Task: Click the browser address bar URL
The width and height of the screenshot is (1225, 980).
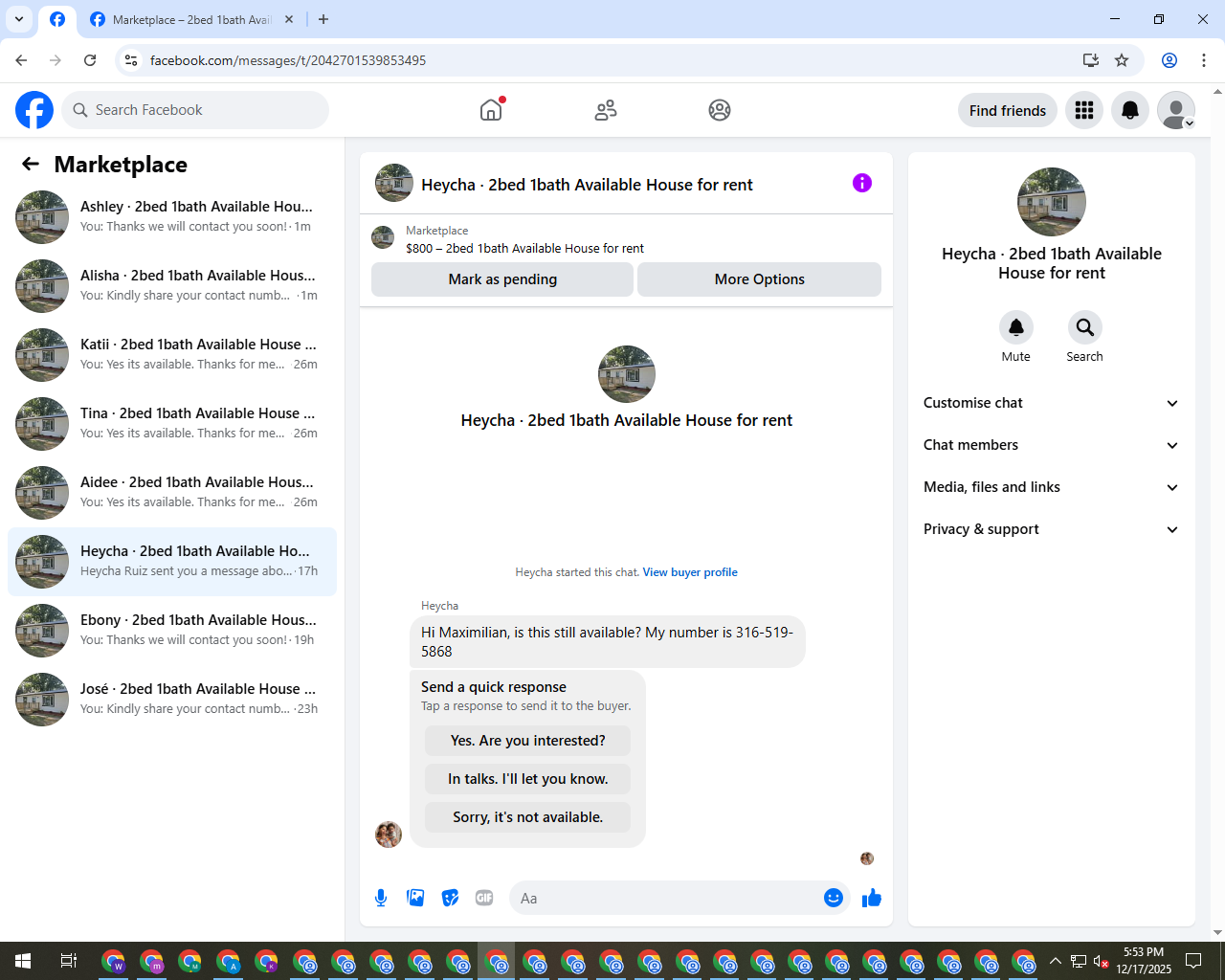Action: click(x=288, y=60)
